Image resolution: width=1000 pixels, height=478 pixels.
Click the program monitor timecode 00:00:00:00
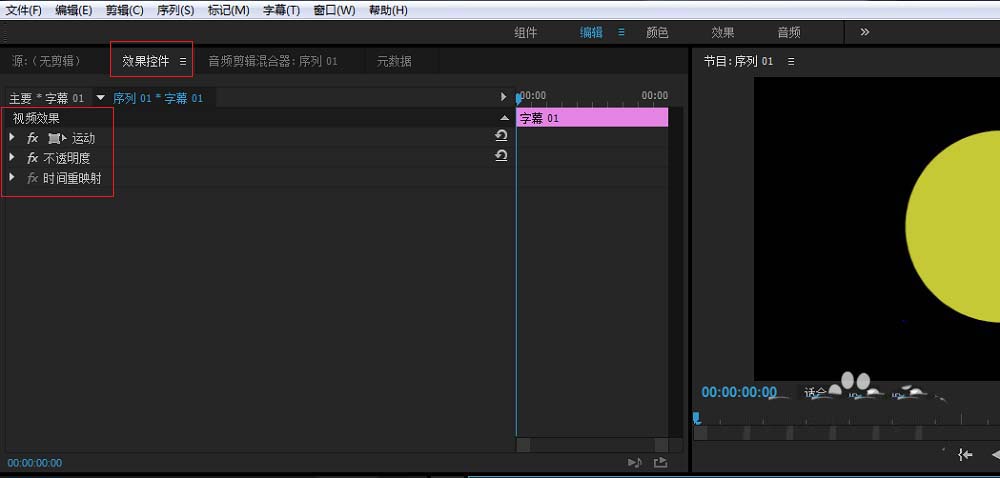tap(739, 393)
